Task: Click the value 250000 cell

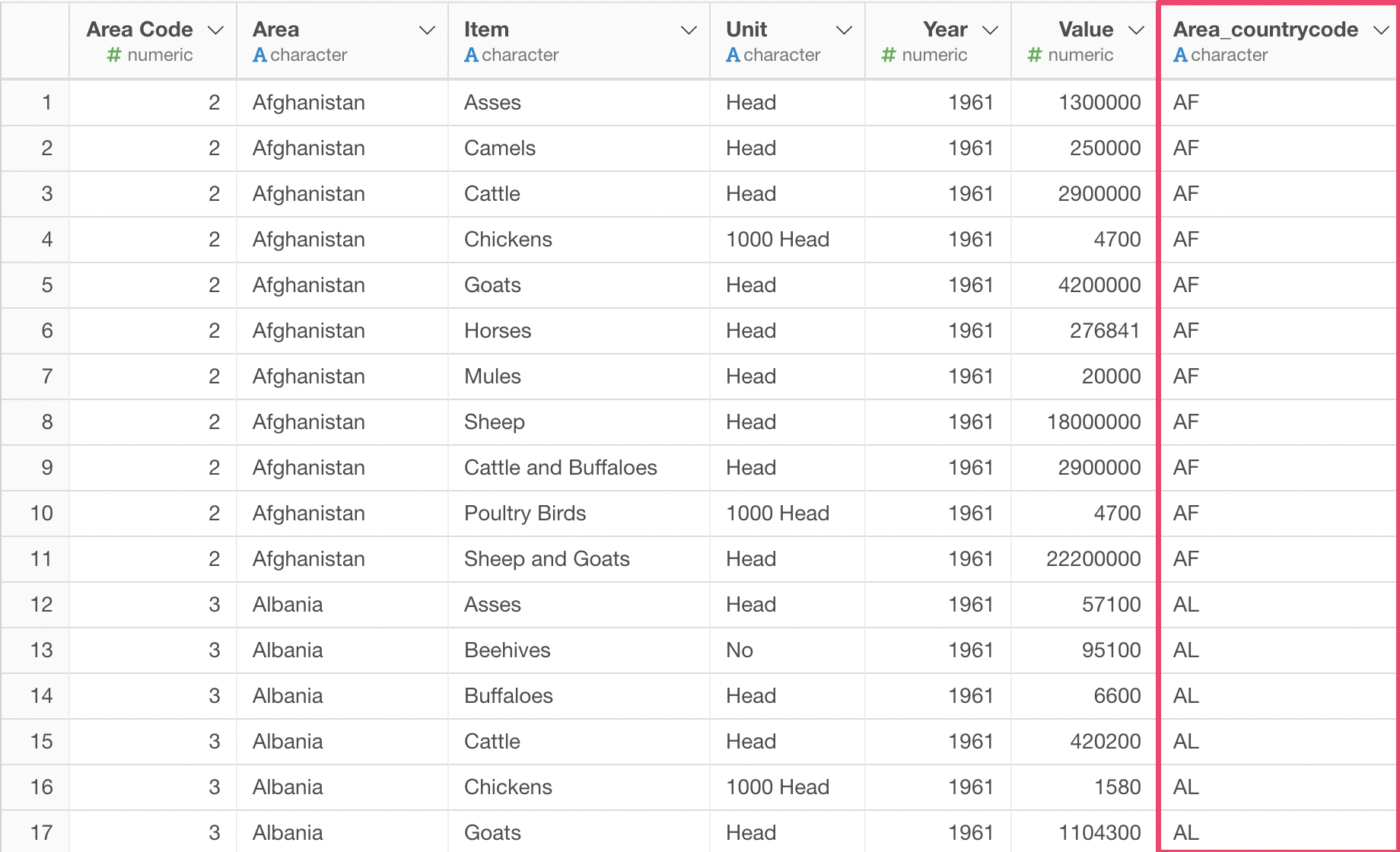Action: [x=1084, y=148]
